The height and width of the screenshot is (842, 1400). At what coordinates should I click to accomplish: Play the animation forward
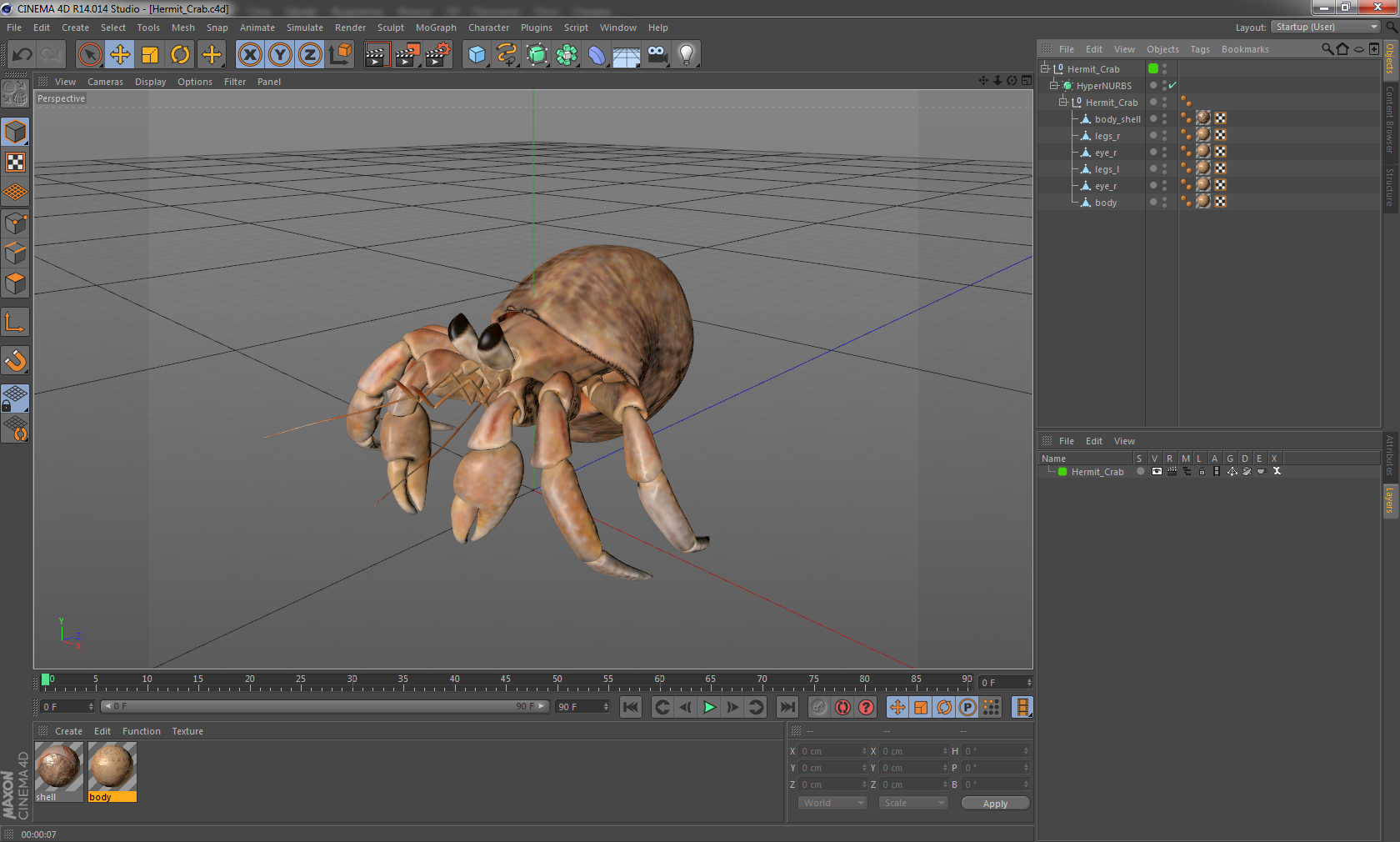pyautogui.click(x=709, y=707)
